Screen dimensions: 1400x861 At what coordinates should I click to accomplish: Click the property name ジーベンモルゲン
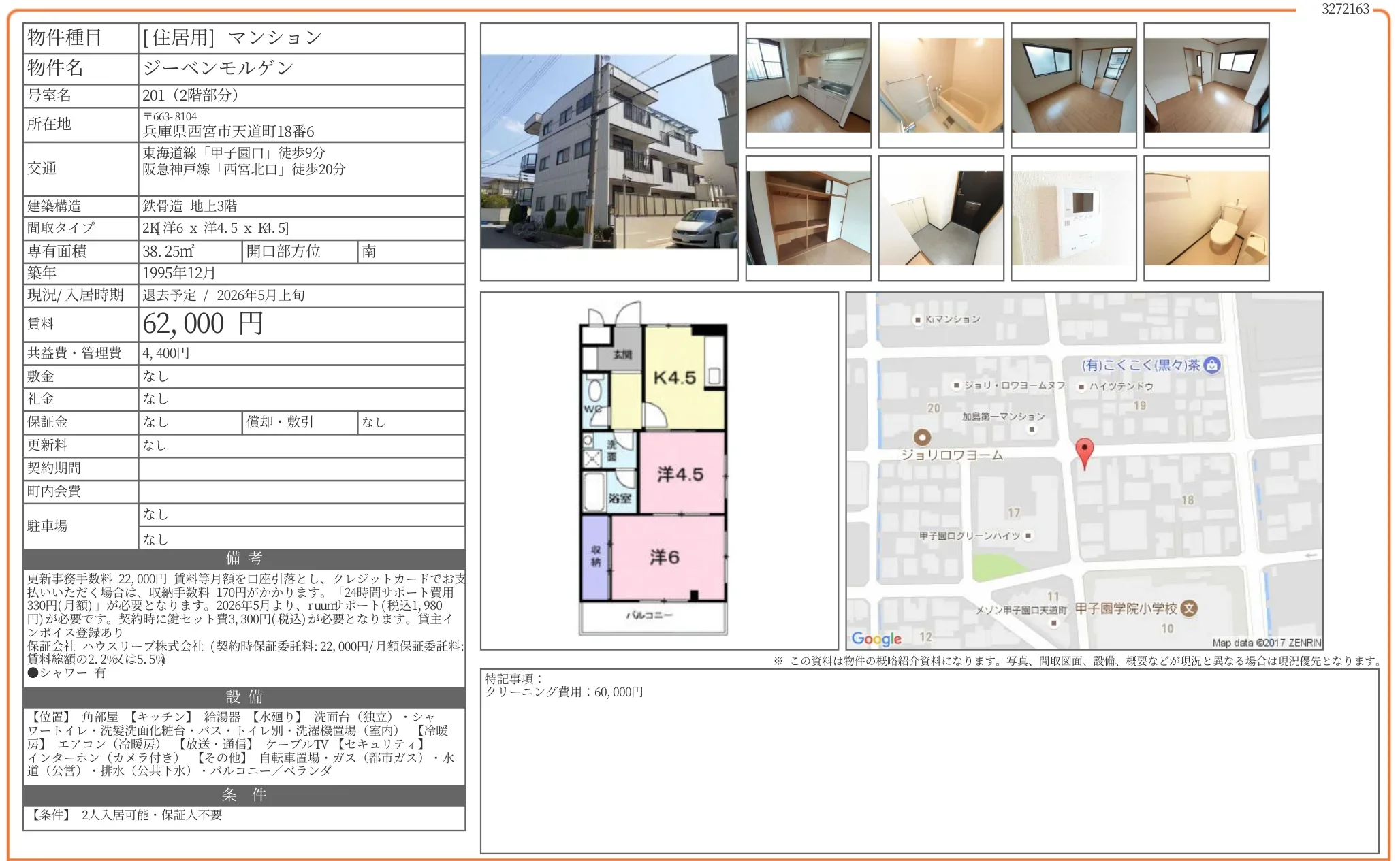click(x=218, y=68)
